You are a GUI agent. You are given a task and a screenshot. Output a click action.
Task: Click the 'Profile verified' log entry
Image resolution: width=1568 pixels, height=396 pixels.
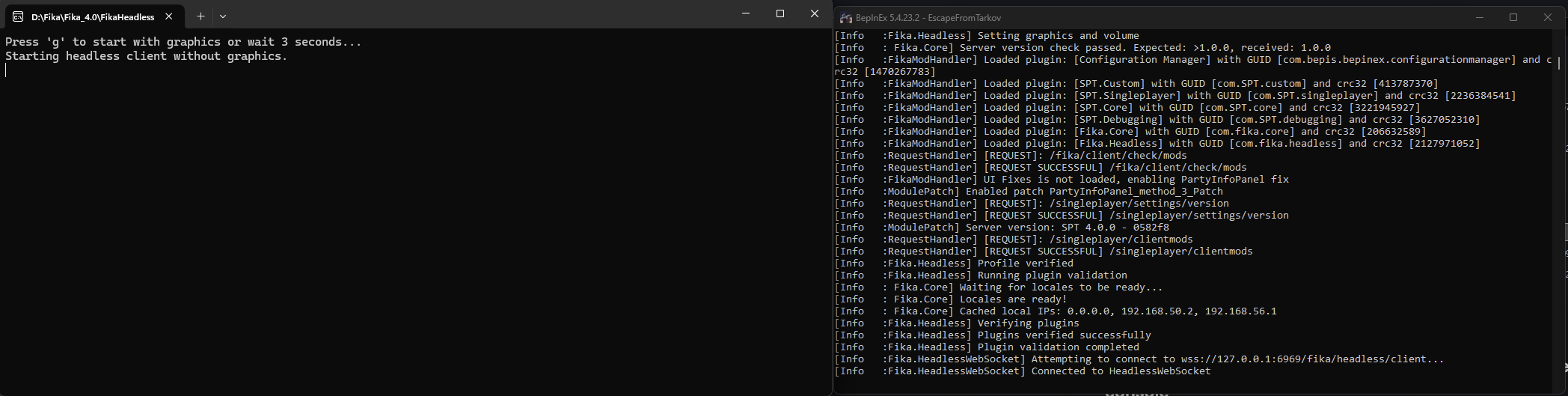(1025, 264)
